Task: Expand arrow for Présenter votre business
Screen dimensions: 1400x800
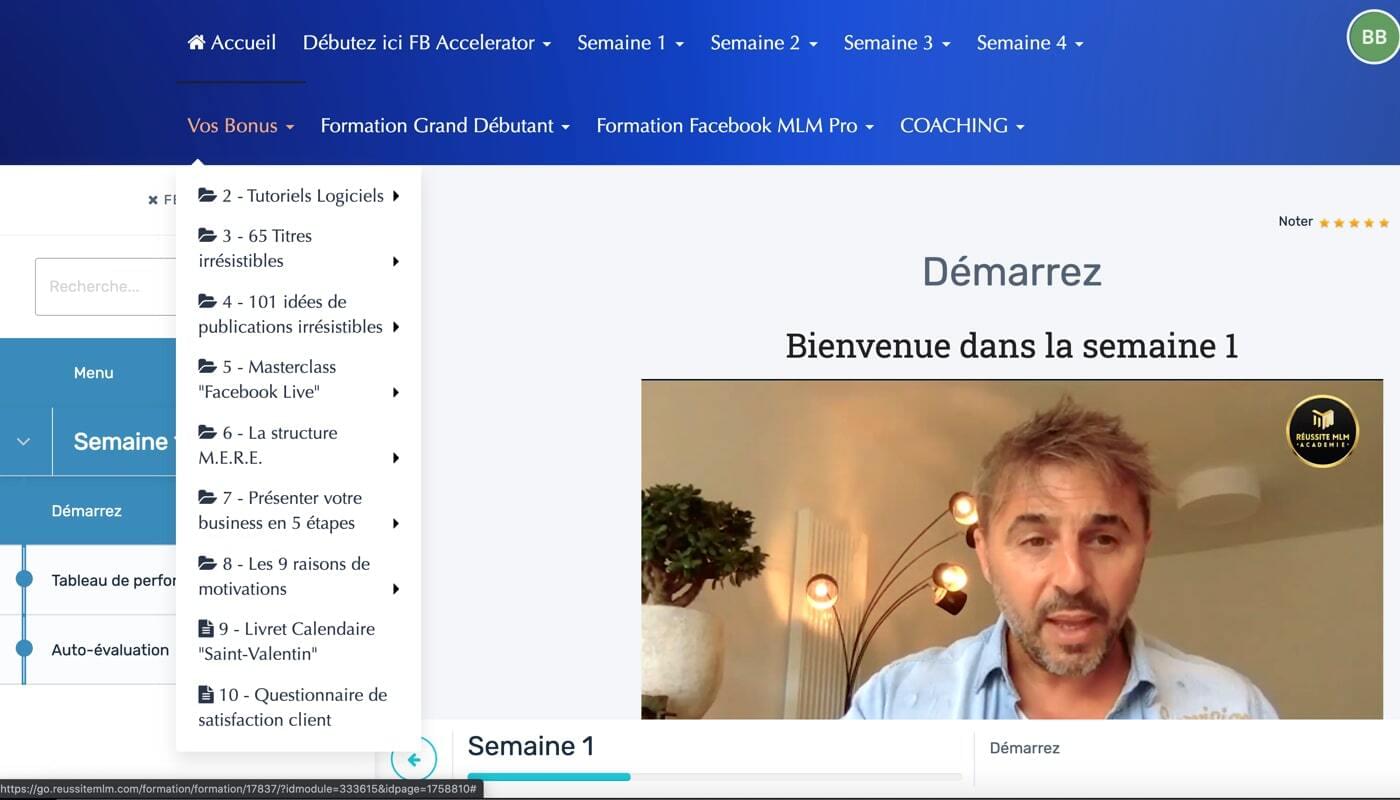Action: [x=396, y=524]
